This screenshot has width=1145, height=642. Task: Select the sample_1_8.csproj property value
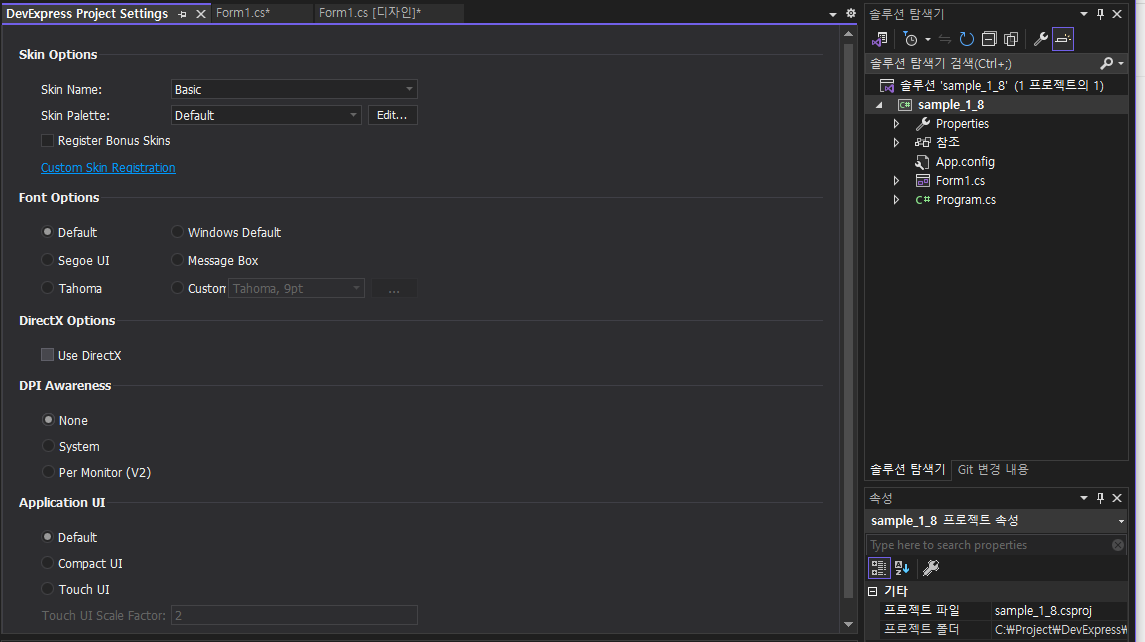click(x=1059, y=611)
